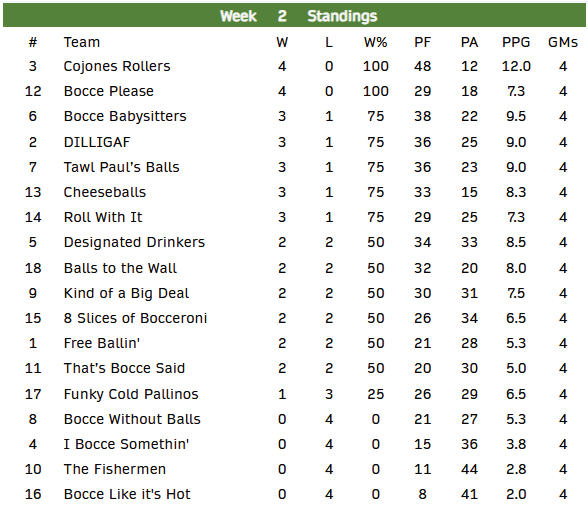Select the Bocce Babysitters team name

125,116
